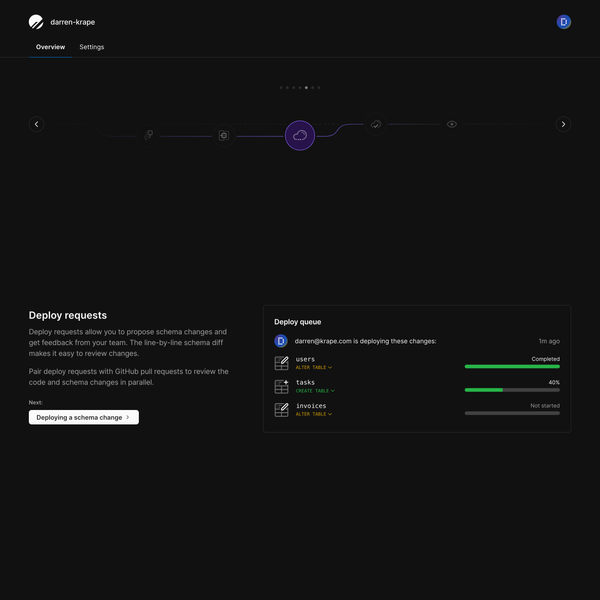Switch to the Overview tab
This screenshot has width=600, height=600.
pyautogui.click(x=51, y=47)
